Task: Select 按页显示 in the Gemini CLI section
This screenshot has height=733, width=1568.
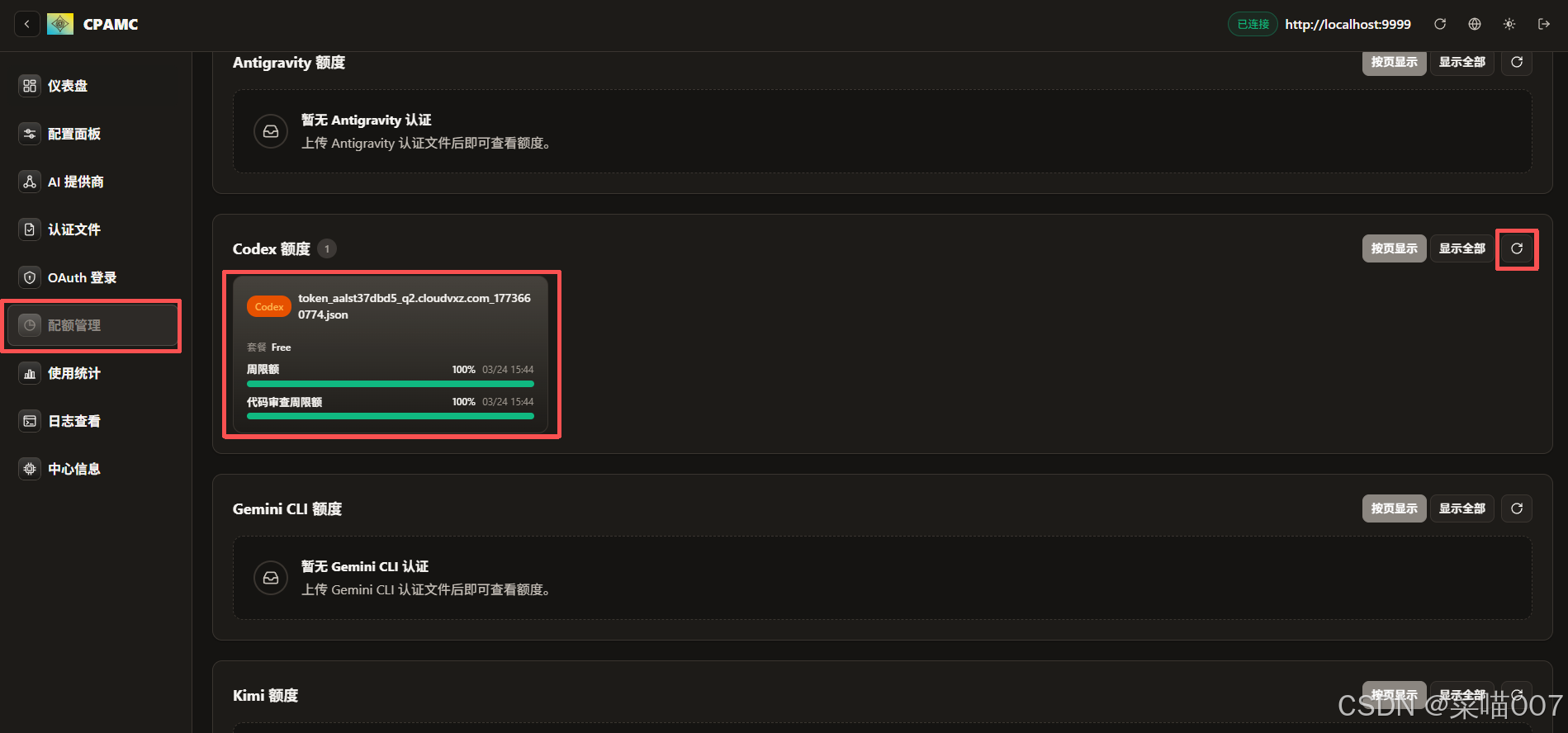Action: click(1394, 508)
